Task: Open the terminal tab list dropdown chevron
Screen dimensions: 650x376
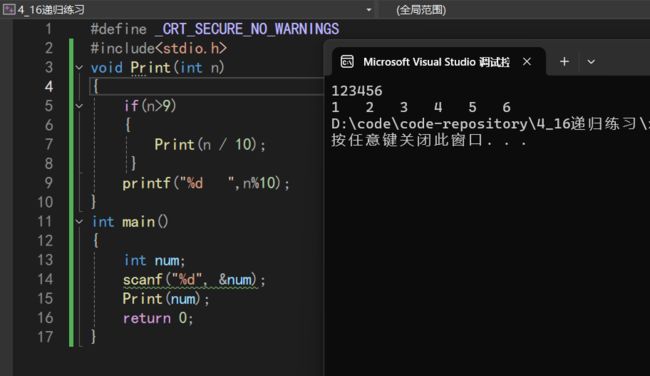Action: pyautogui.click(x=591, y=62)
